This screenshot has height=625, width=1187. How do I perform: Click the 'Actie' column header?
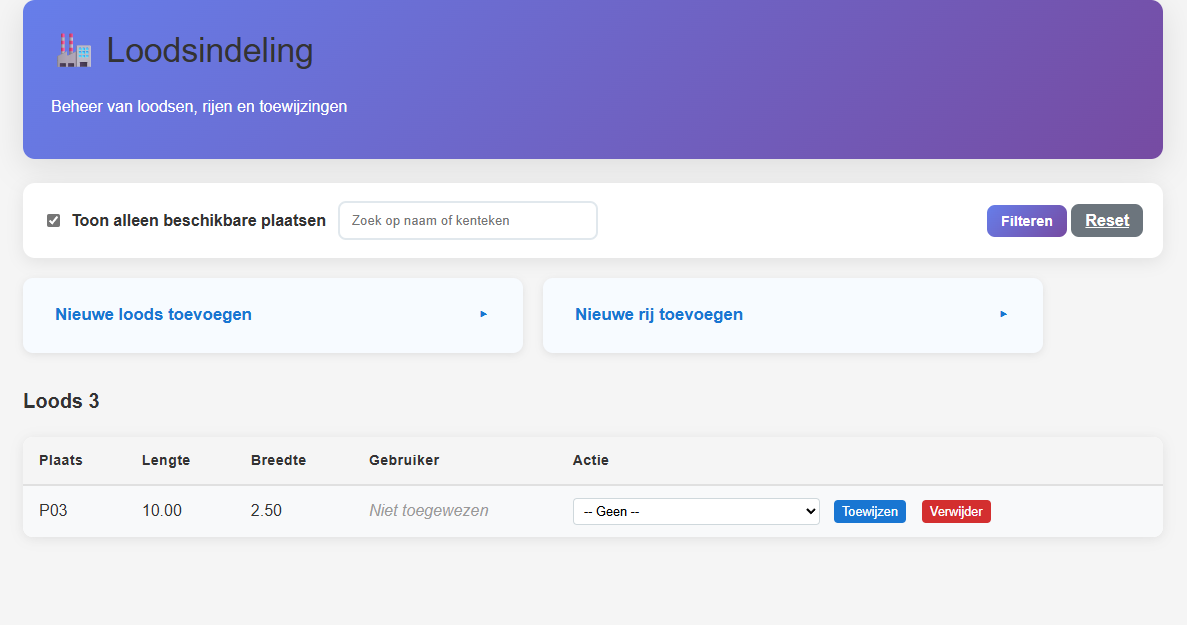(x=590, y=460)
